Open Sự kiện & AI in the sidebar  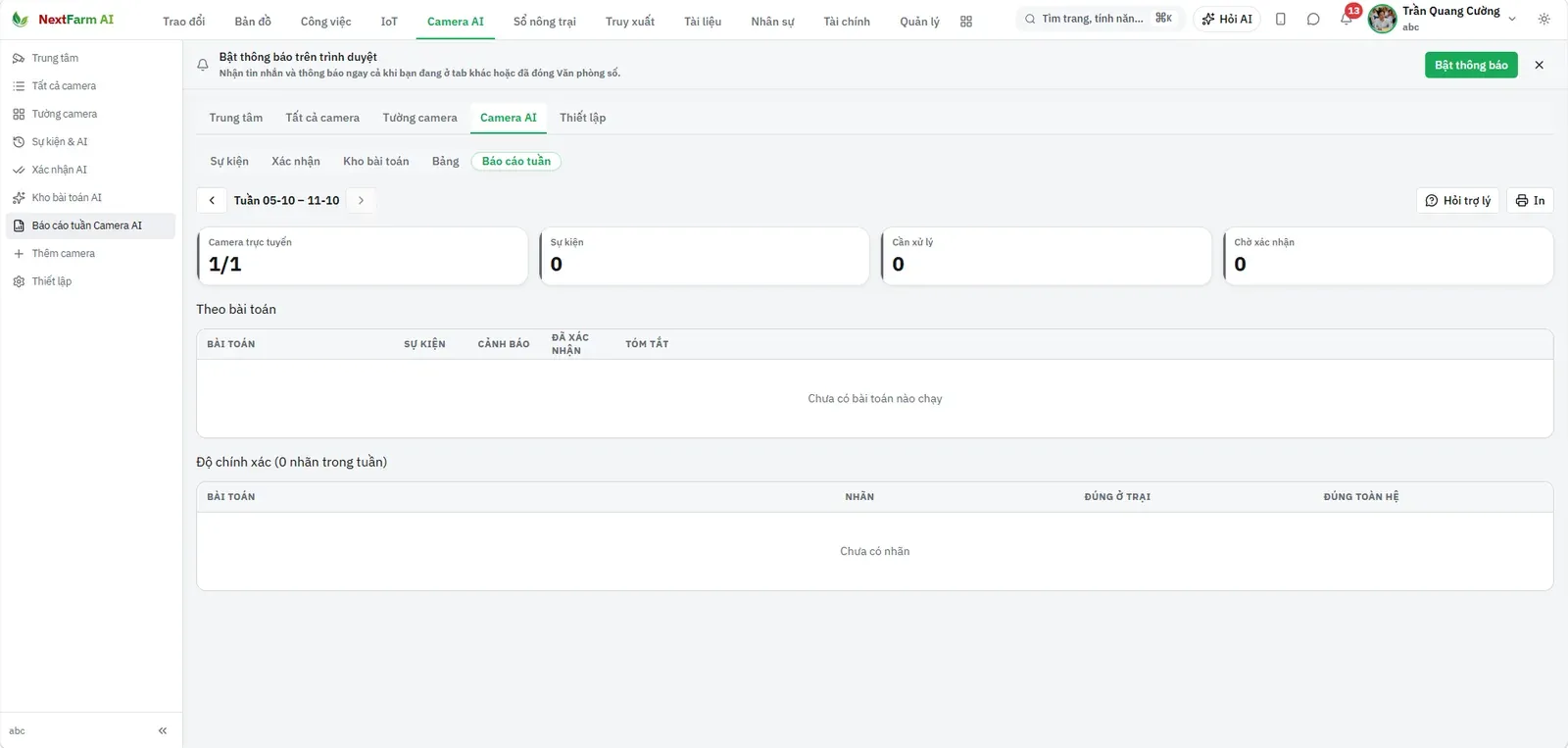(90, 142)
